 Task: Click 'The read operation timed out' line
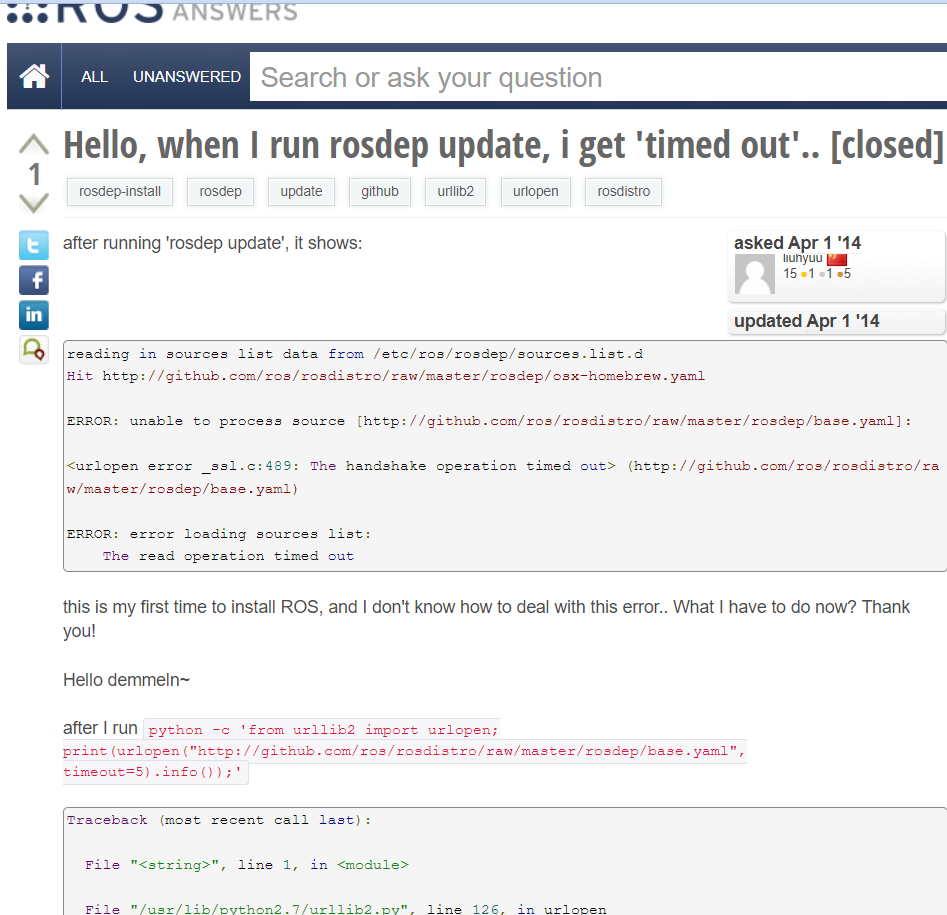pos(228,556)
